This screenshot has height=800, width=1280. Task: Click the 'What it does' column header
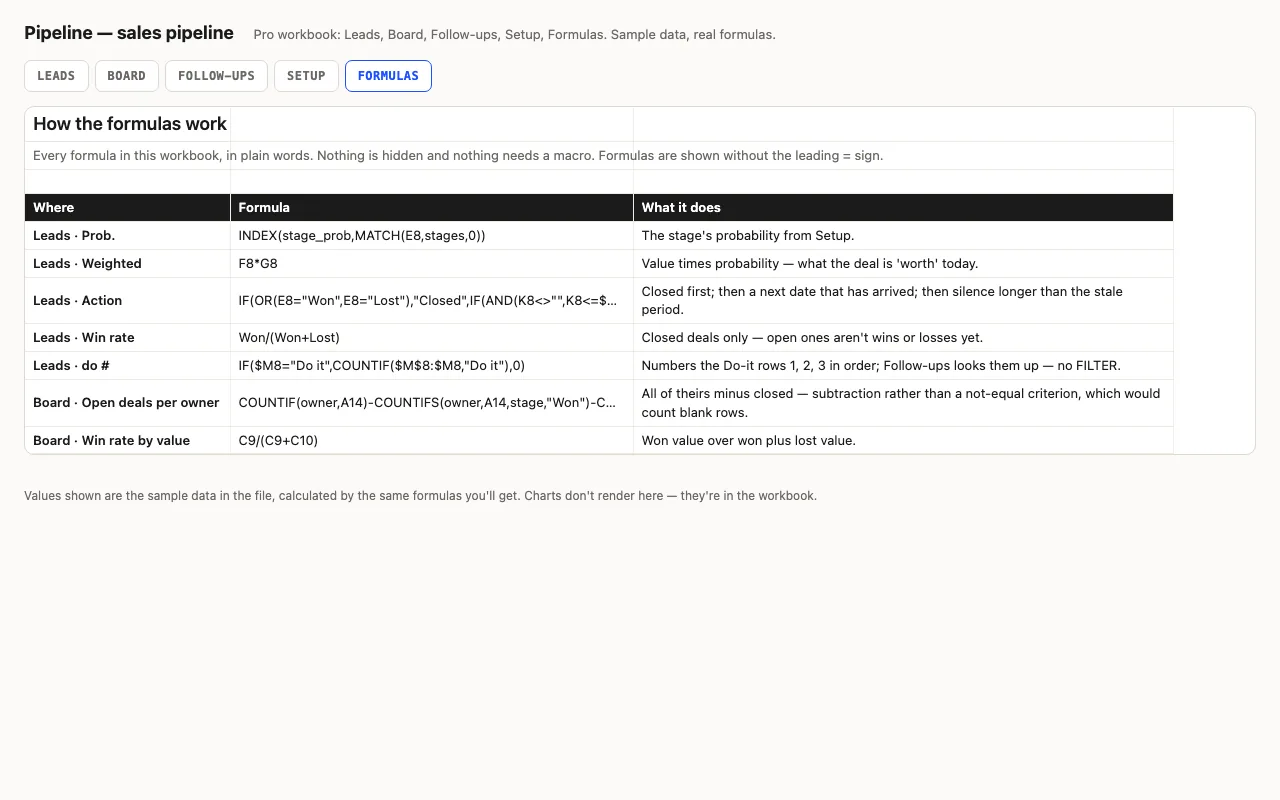click(x=903, y=207)
